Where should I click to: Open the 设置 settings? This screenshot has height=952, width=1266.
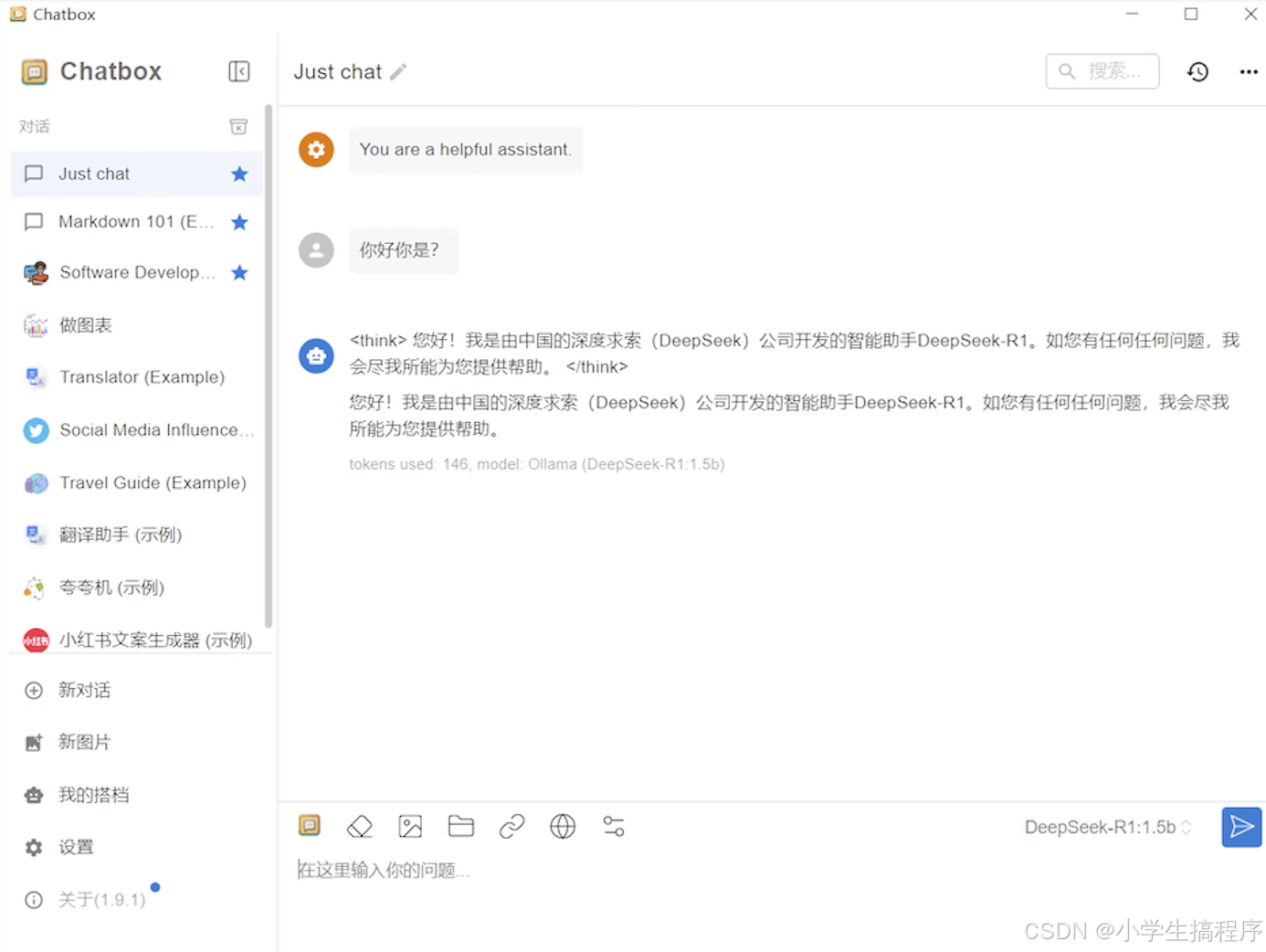(136, 847)
